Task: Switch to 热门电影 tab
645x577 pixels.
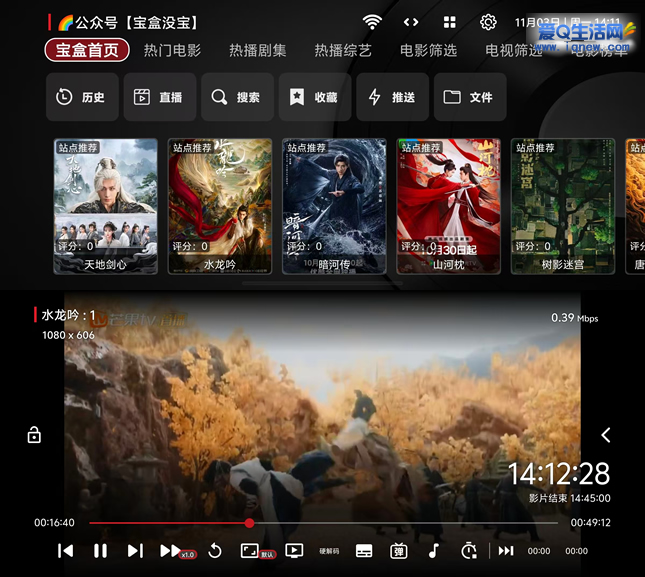Action: (172, 50)
